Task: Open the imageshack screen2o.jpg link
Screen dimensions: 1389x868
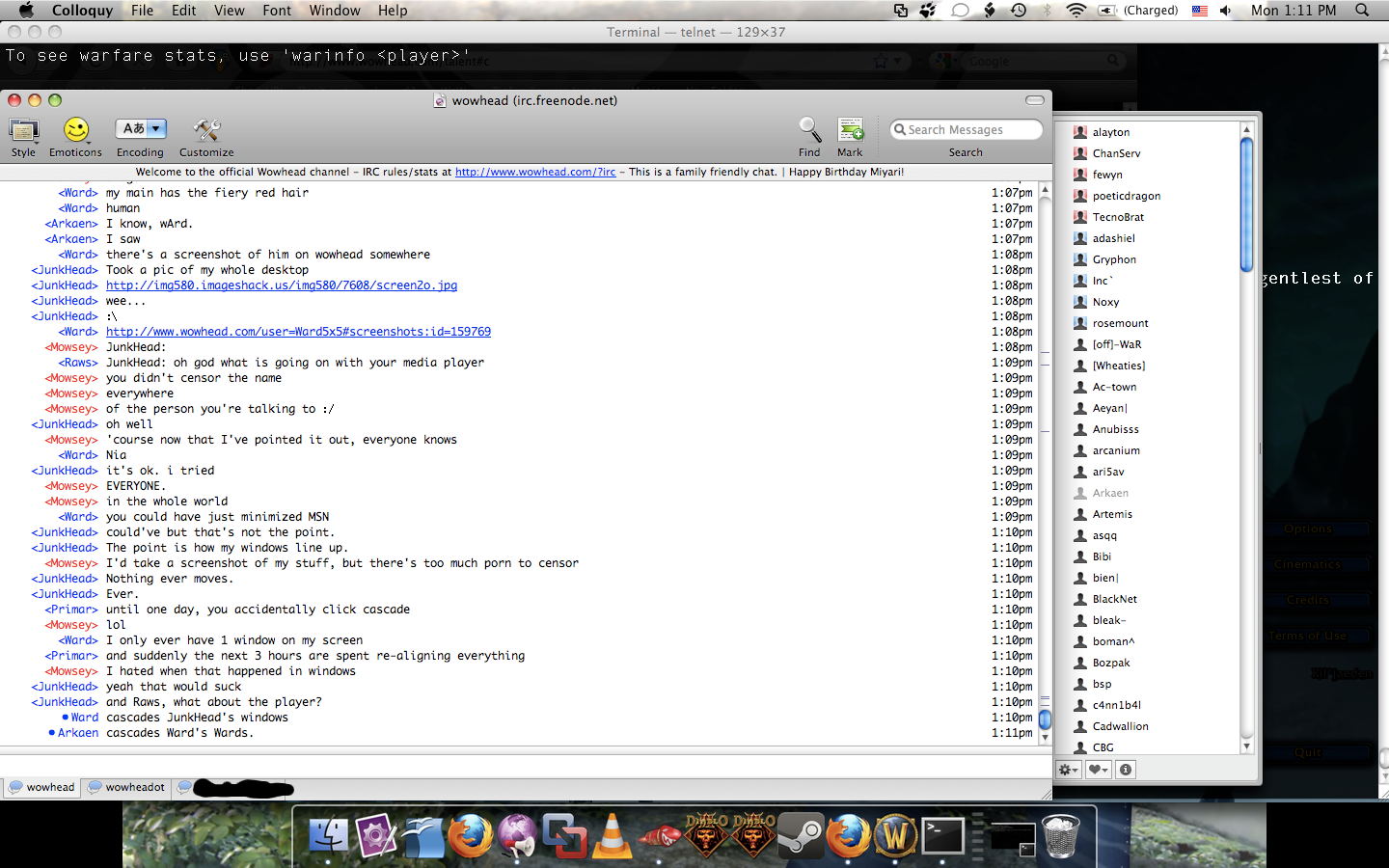Action: (x=282, y=285)
